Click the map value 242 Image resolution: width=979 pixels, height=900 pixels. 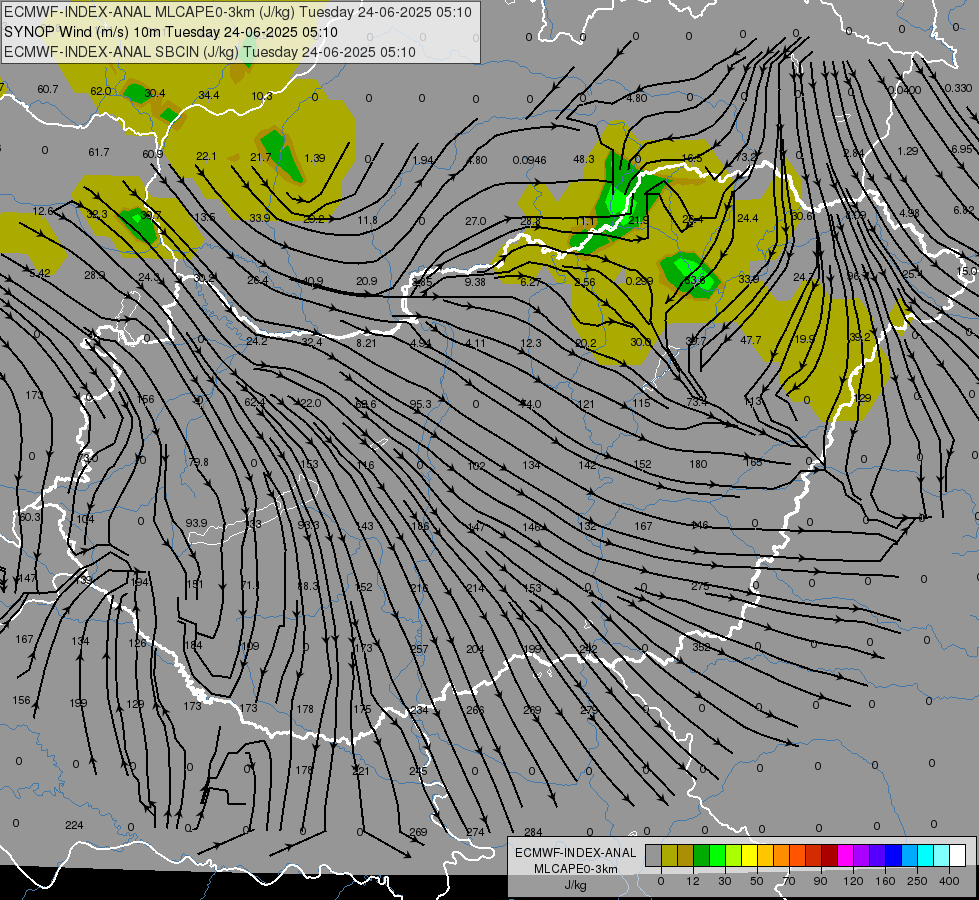588,650
